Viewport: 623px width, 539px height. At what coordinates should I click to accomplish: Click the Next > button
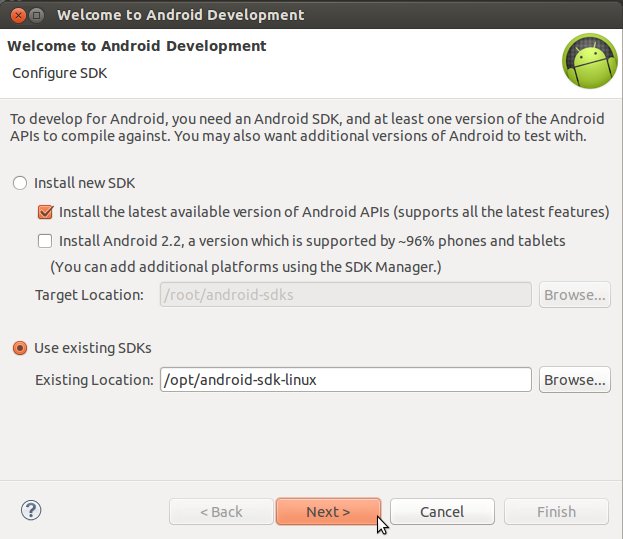click(x=328, y=512)
